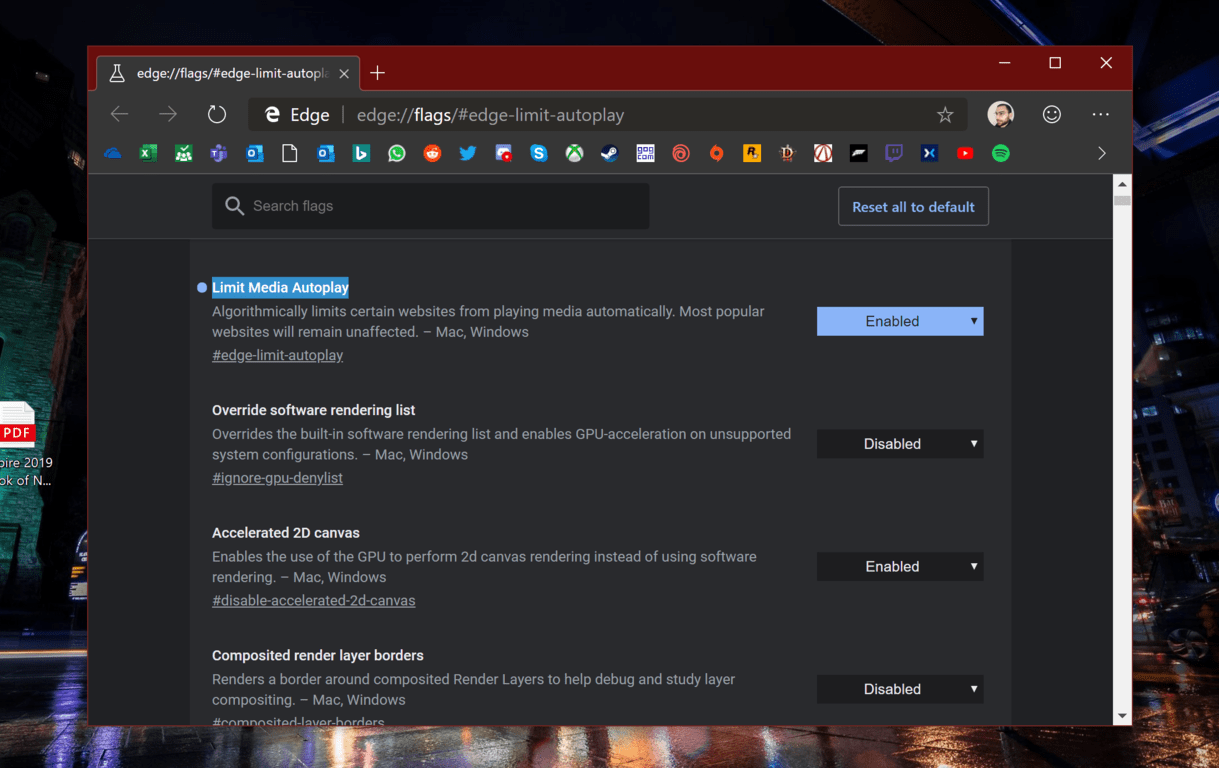Open the Twitter bookmark in favorites bar
Screen dimensions: 1219x768
[468, 153]
